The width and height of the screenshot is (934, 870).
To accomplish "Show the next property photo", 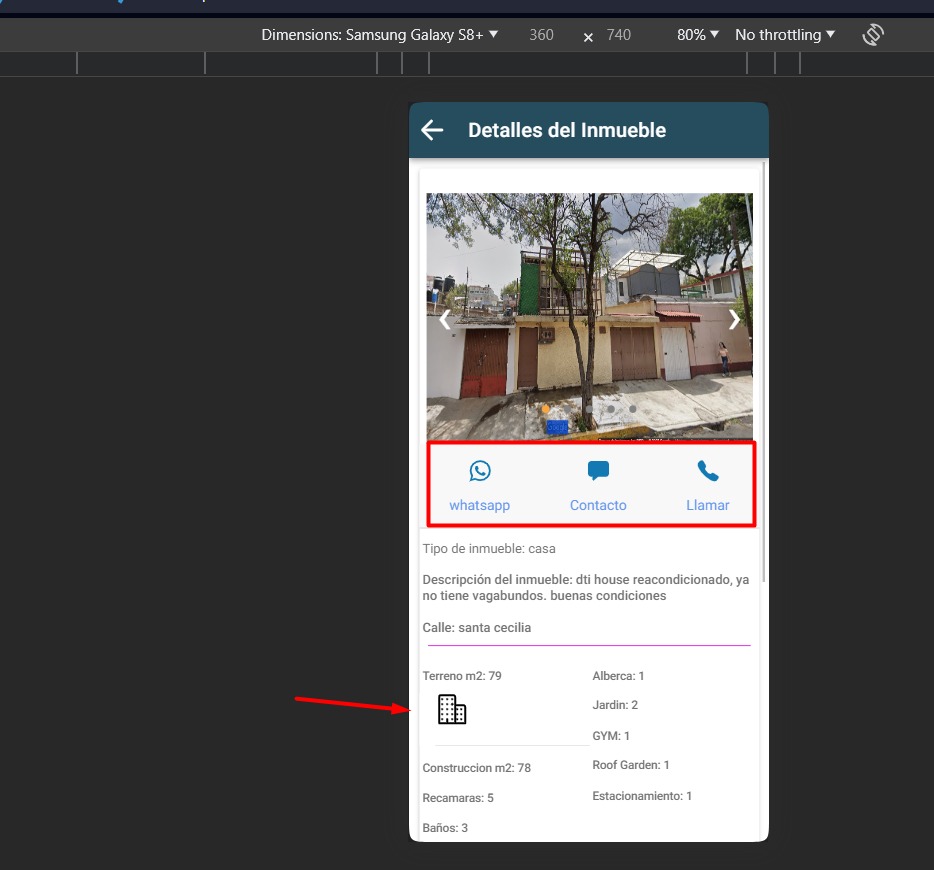I will click(734, 319).
